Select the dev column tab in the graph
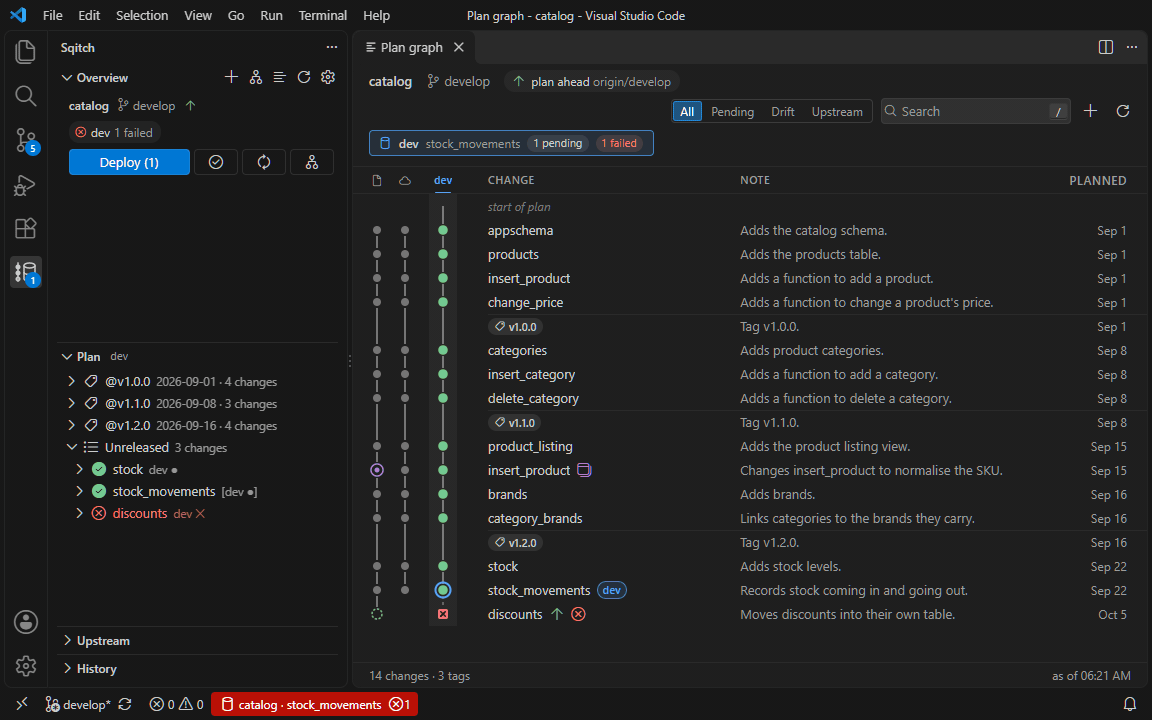Viewport: 1152px width, 720px height. tap(443, 181)
